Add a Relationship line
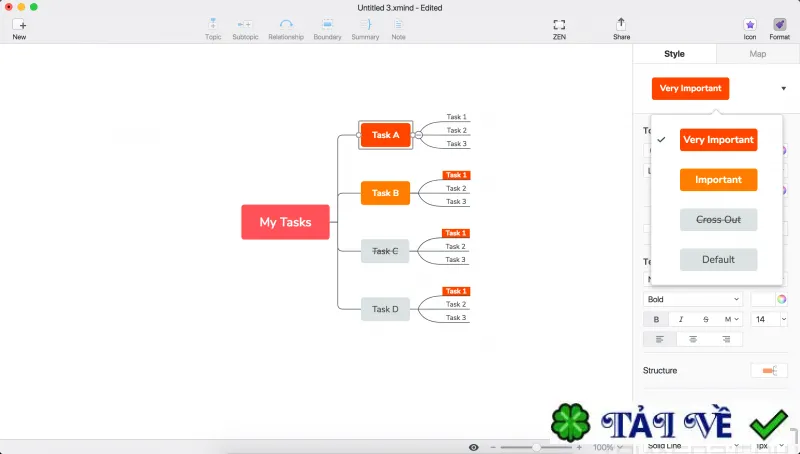Viewport: 800px width, 454px height. (x=286, y=29)
